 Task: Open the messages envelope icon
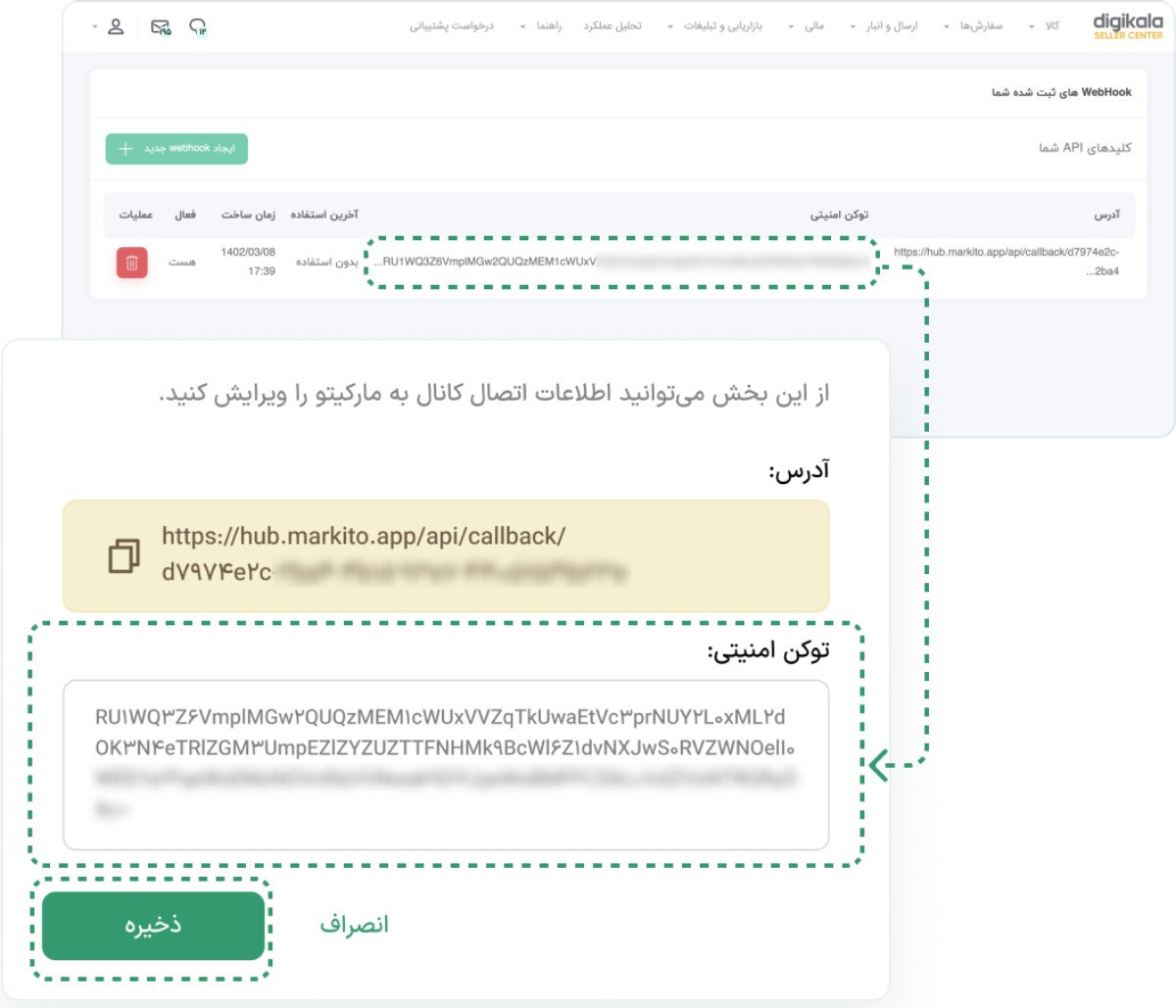pyautogui.click(x=161, y=27)
